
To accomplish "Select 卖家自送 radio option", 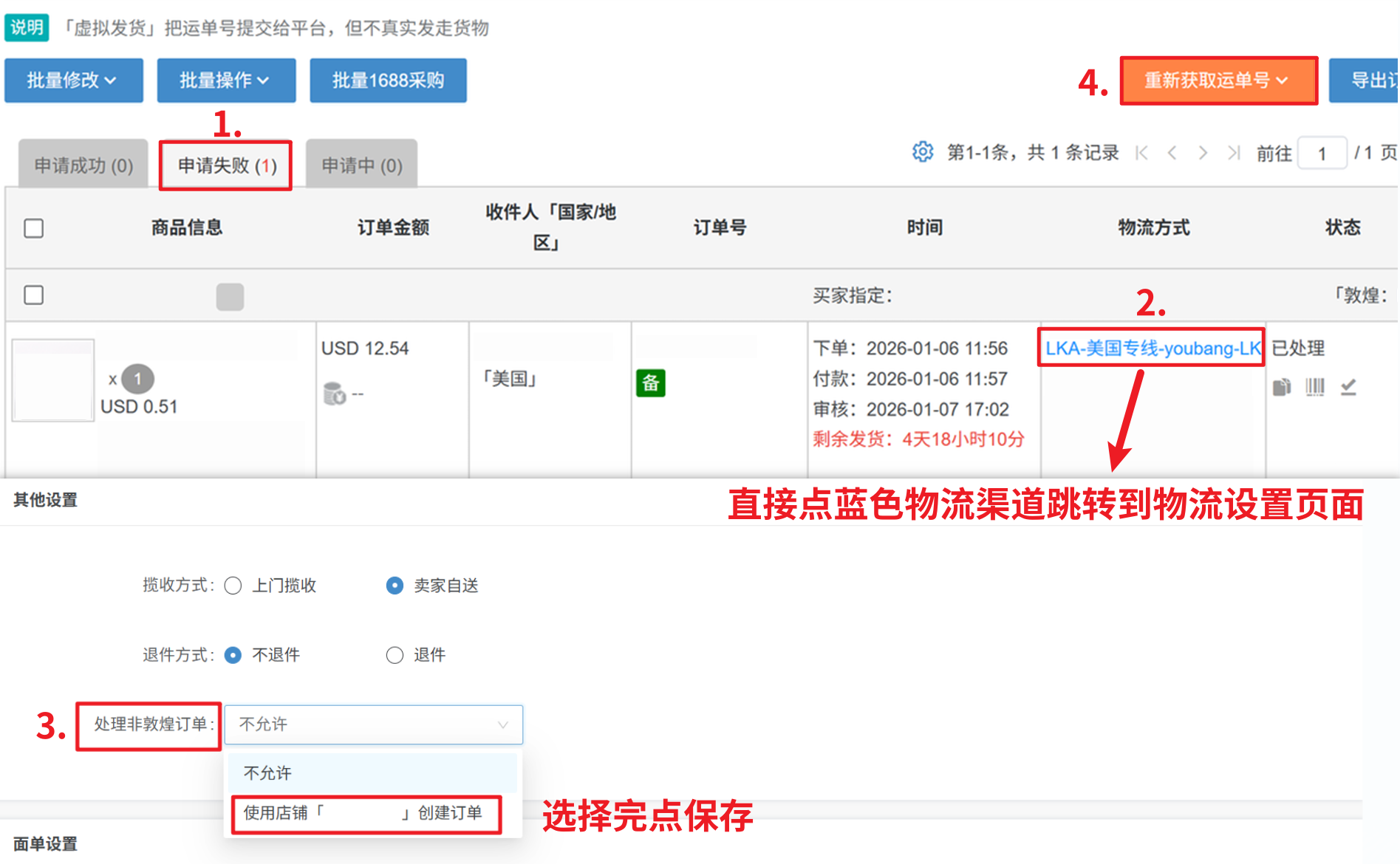I will coord(395,586).
